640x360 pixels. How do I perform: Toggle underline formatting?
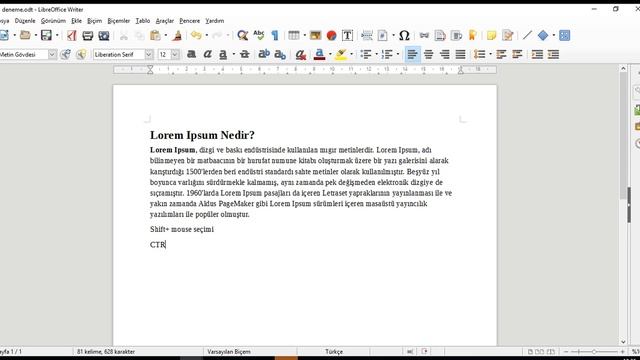tap(223, 54)
